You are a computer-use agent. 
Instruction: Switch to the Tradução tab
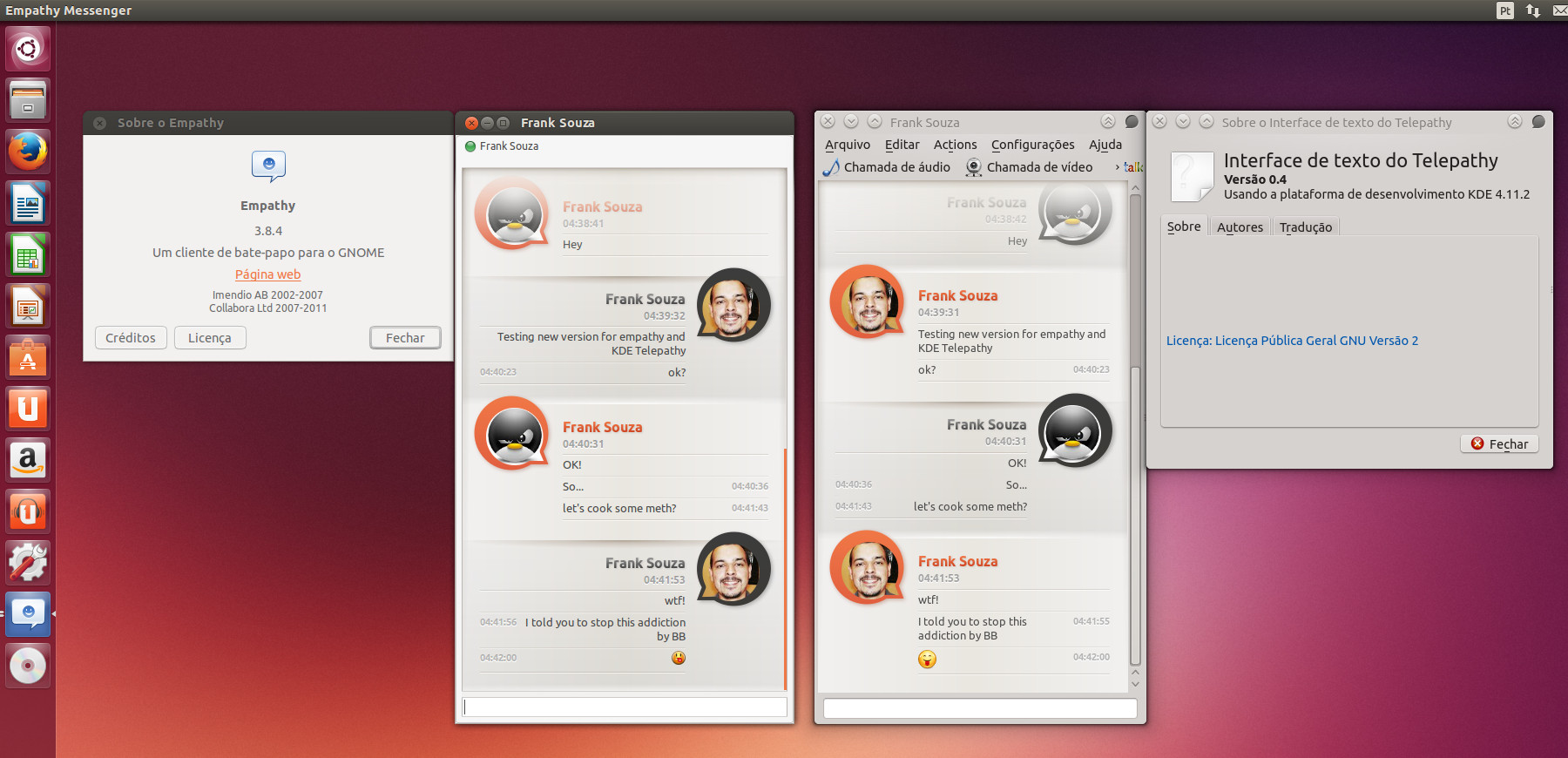click(1305, 227)
